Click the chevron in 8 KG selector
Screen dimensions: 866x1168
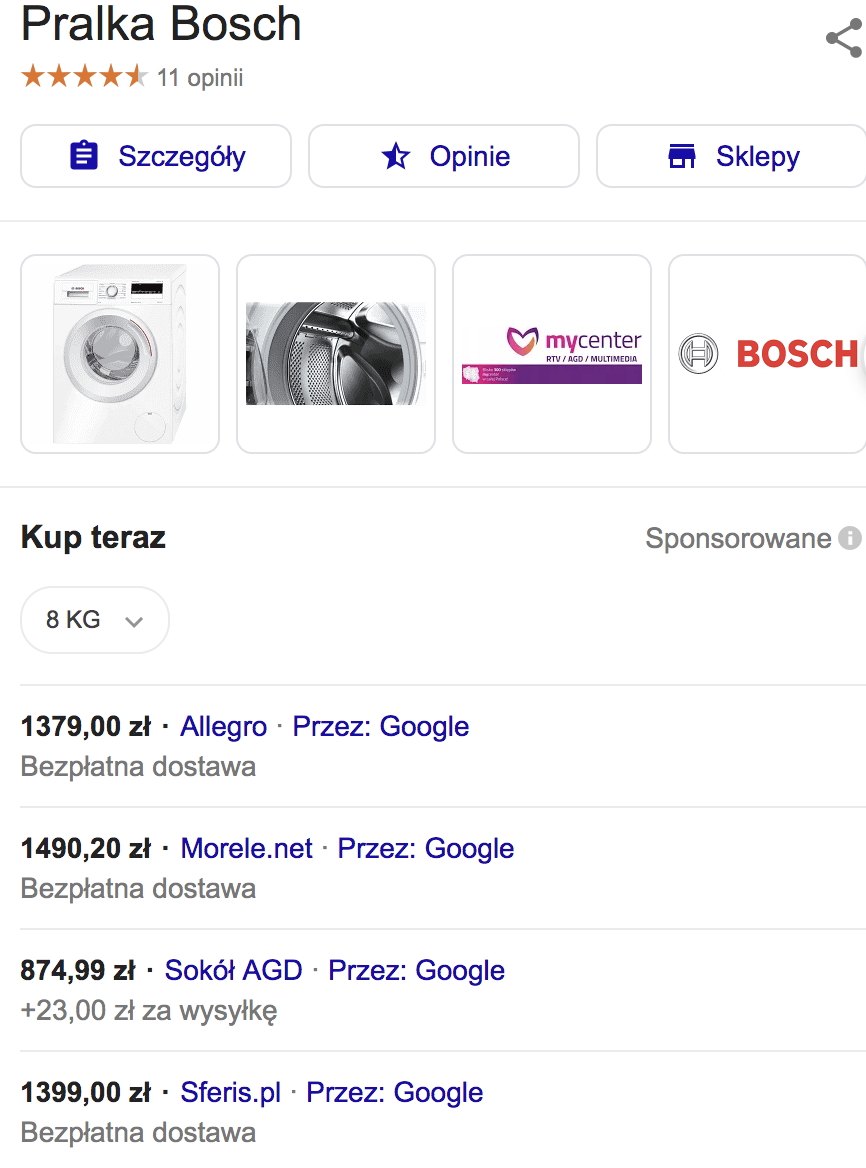tap(134, 621)
